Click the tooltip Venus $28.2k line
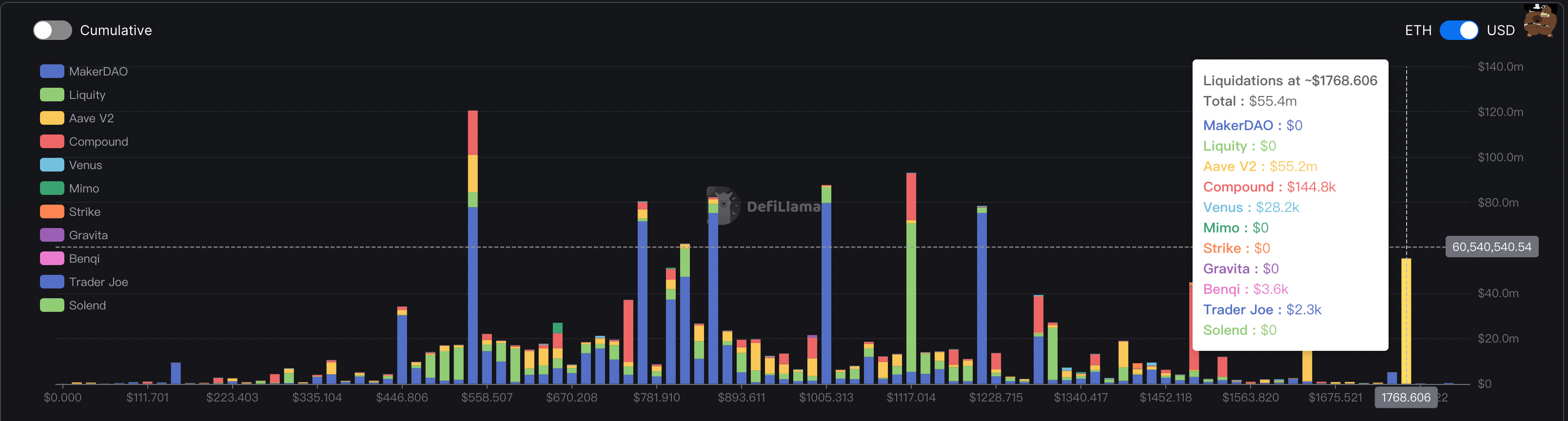The width and height of the screenshot is (1568, 421). click(x=1251, y=208)
